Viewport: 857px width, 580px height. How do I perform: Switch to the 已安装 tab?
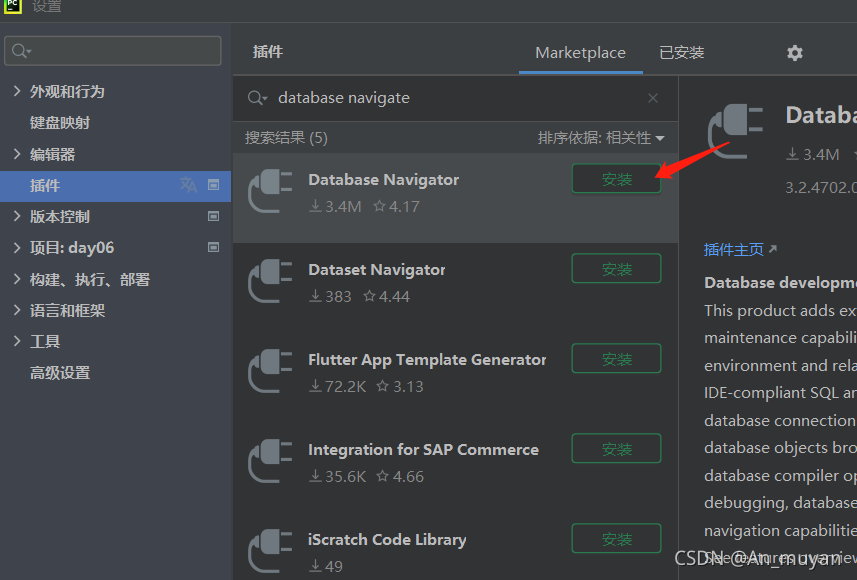pyautogui.click(x=682, y=52)
